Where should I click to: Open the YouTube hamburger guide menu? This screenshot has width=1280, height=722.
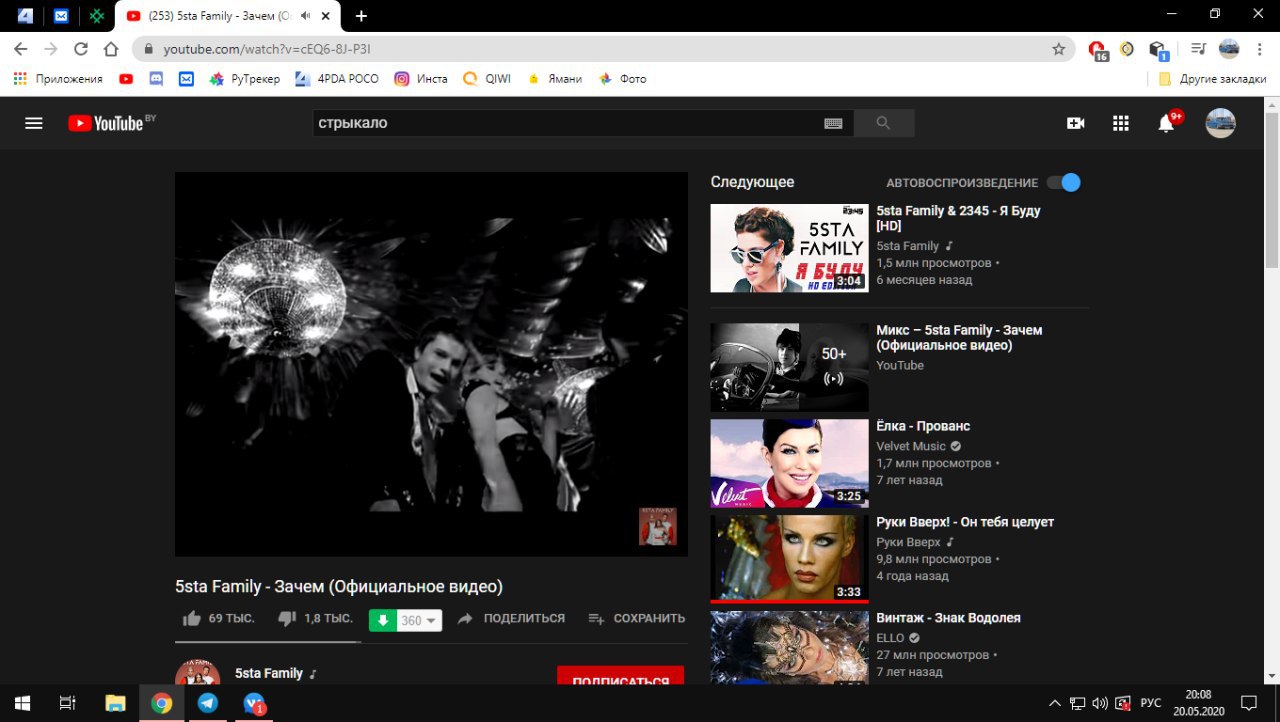(34, 123)
